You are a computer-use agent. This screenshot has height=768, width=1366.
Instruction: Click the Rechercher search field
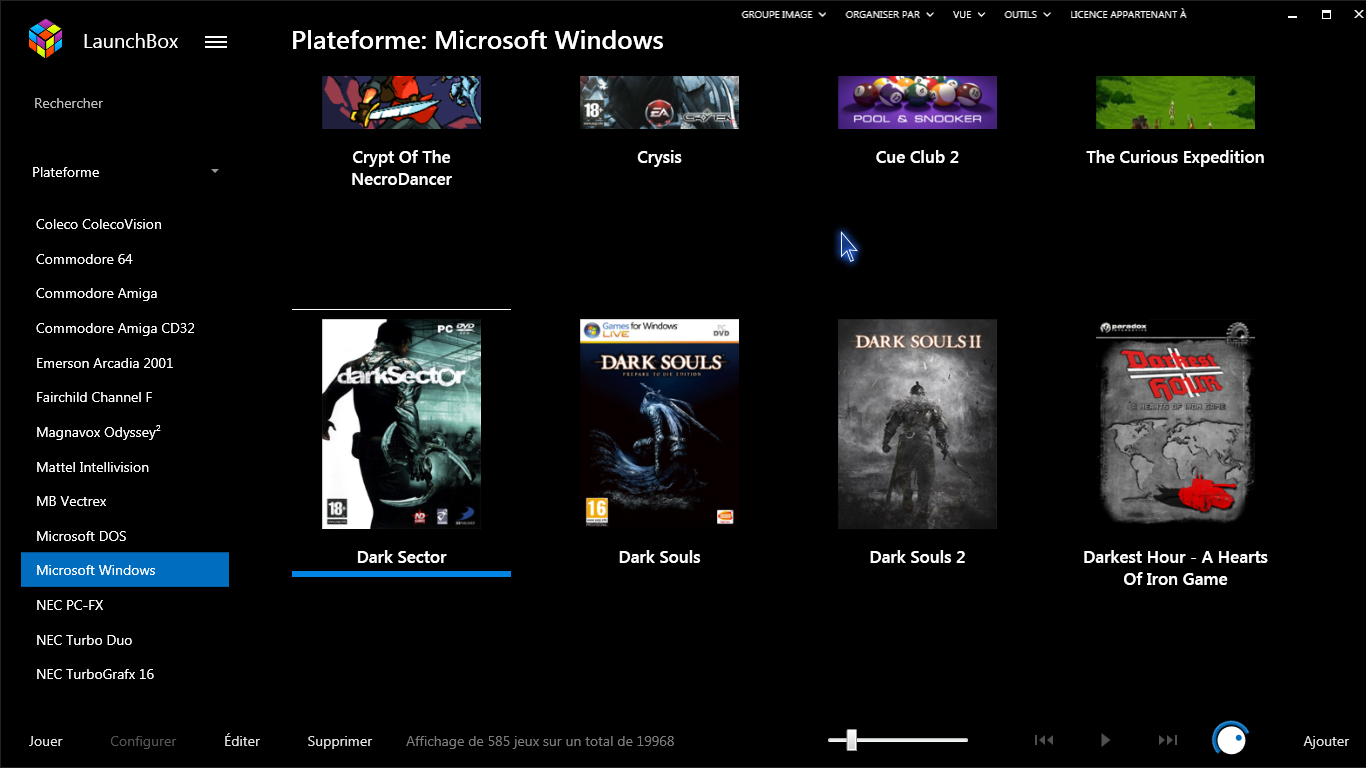[x=125, y=103]
